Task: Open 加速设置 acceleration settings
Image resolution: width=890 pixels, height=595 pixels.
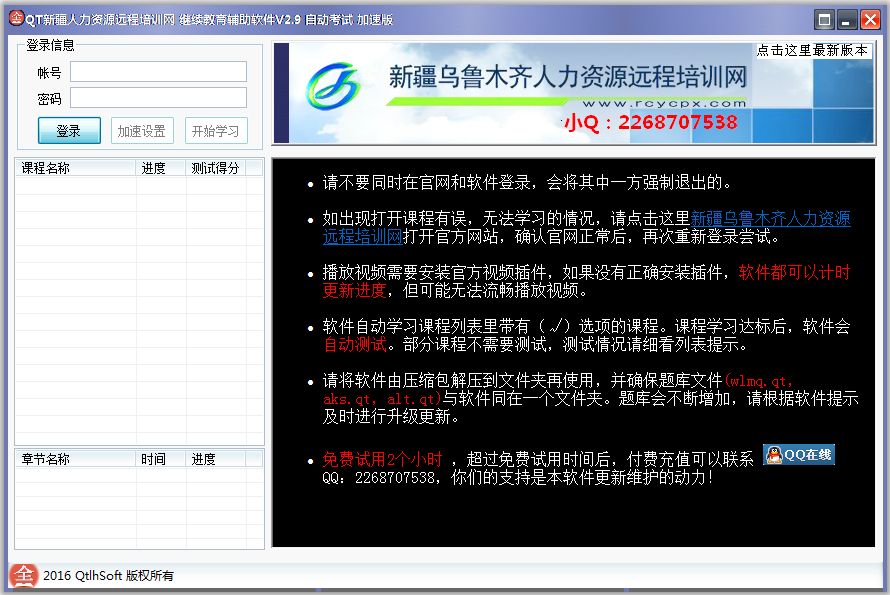Action: coord(142,131)
